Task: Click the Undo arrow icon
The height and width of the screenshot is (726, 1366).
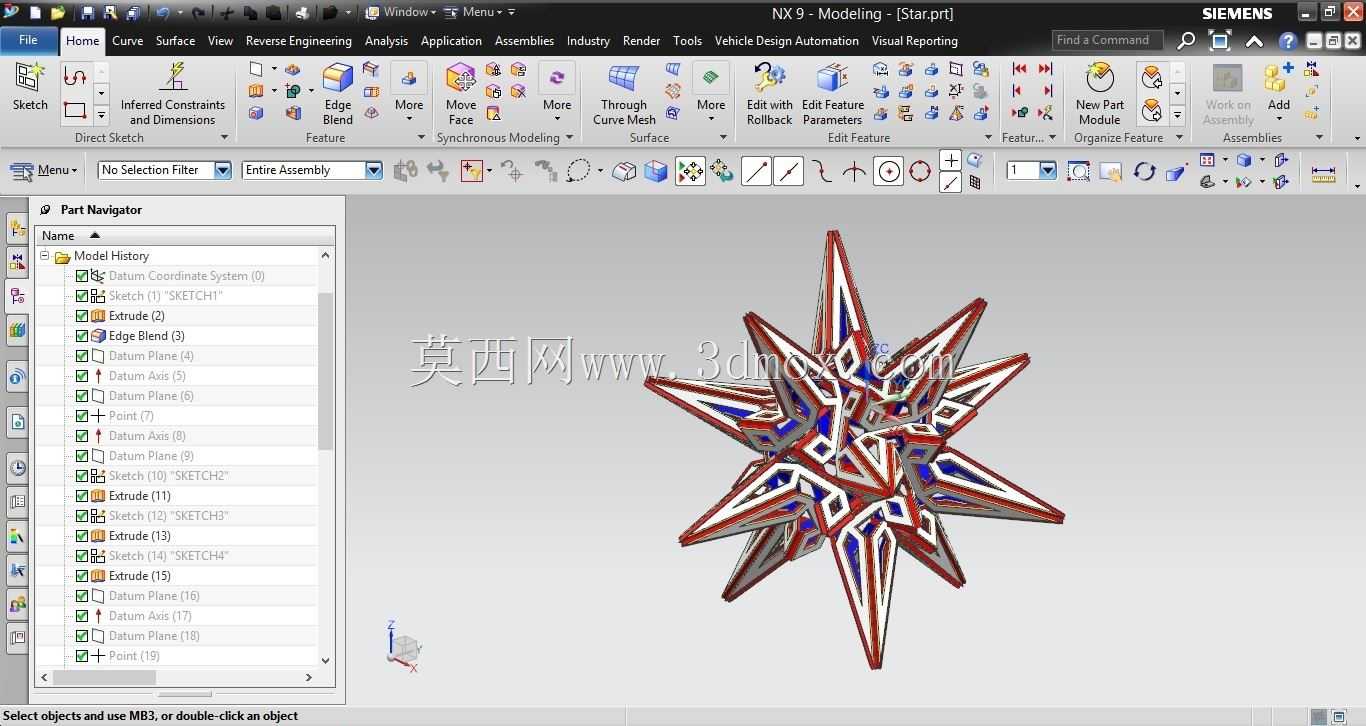Action: (x=163, y=13)
